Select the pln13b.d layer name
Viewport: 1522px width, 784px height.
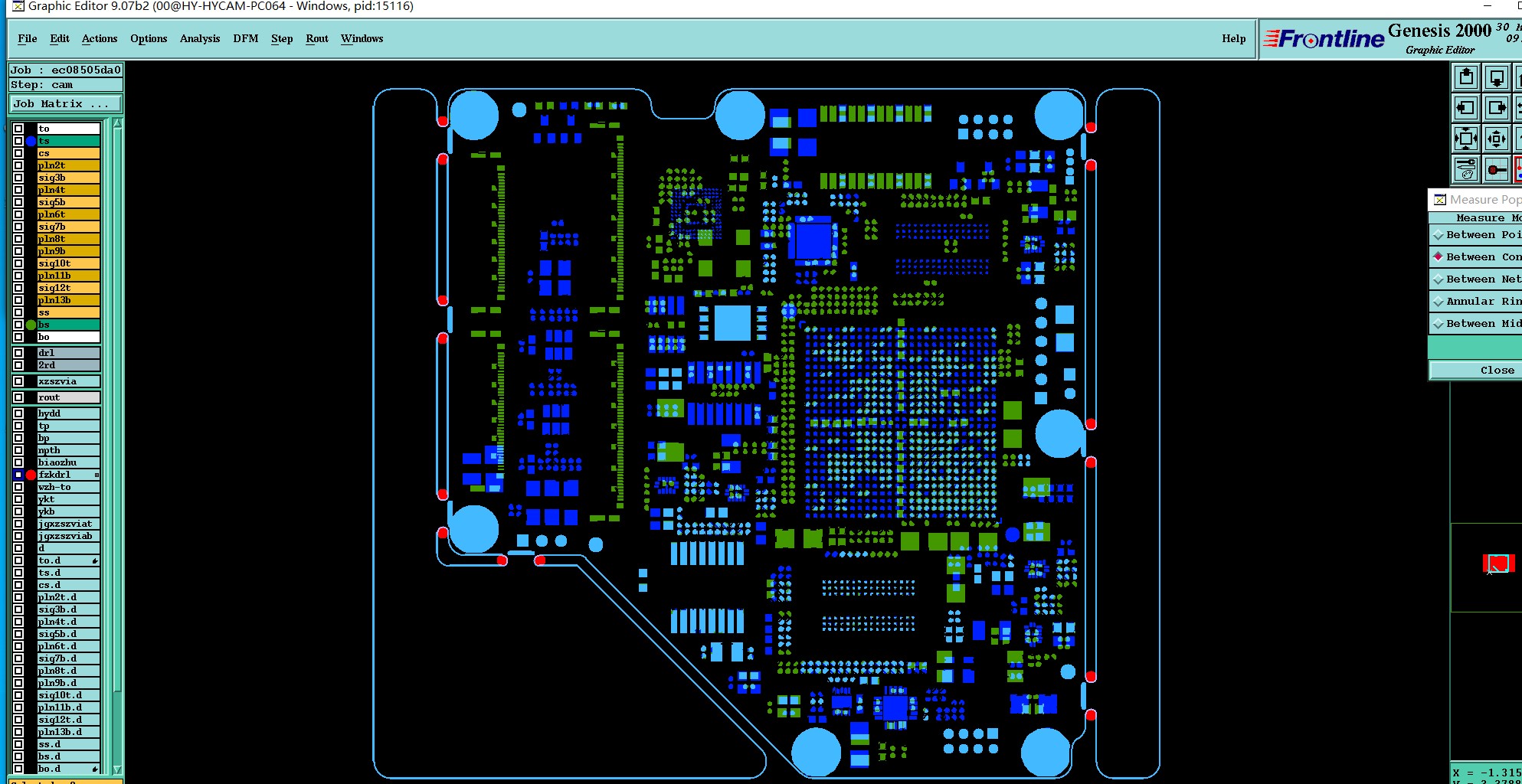pos(69,732)
